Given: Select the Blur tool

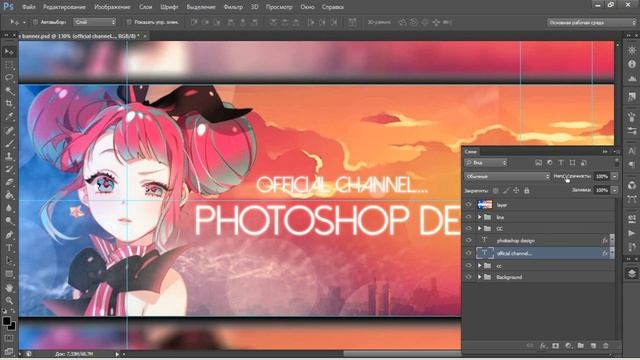Looking at the screenshot, I should (9, 208).
